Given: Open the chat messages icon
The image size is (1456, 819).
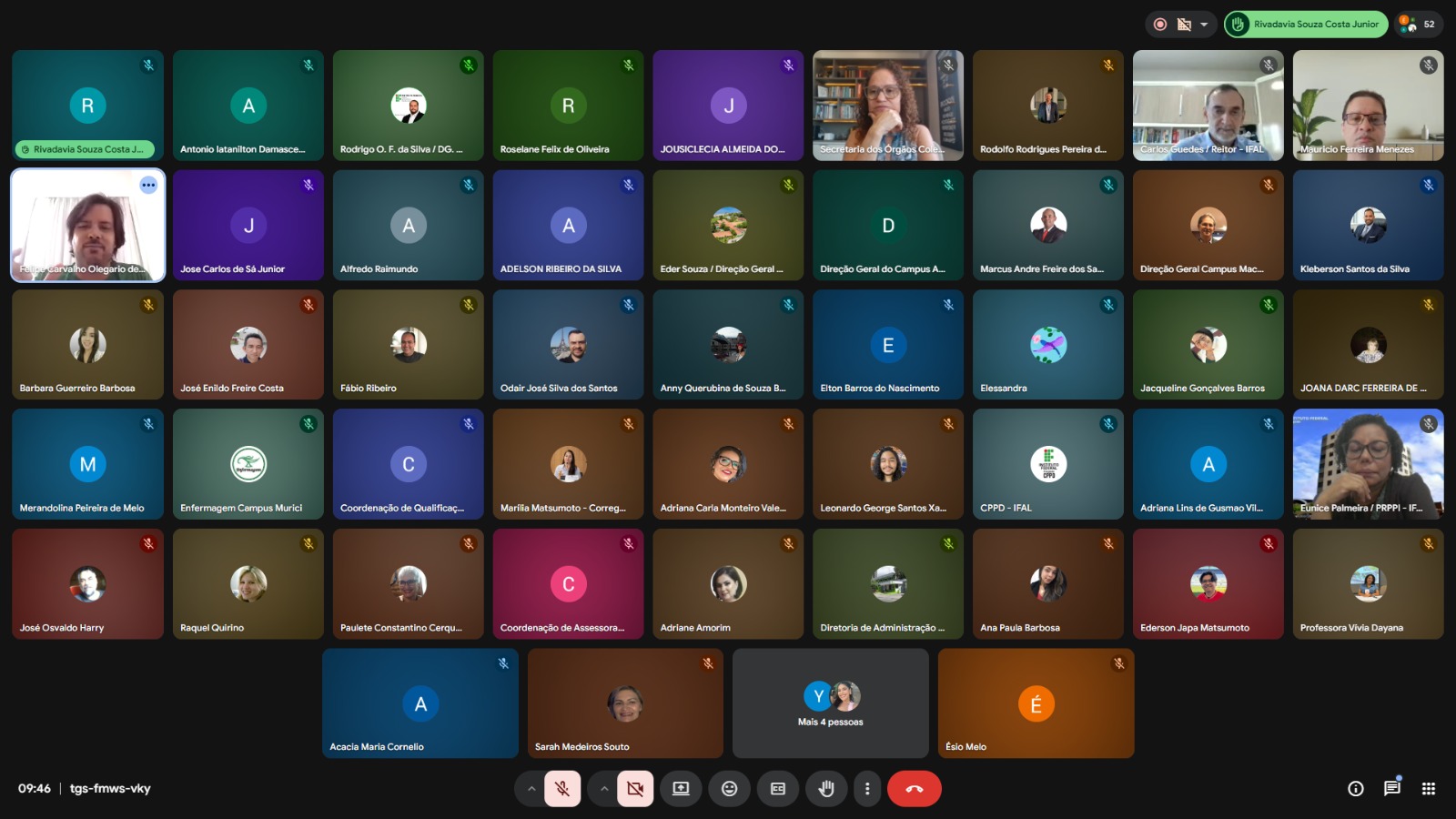Looking at the screenshot, I should tap(1392, 789).
